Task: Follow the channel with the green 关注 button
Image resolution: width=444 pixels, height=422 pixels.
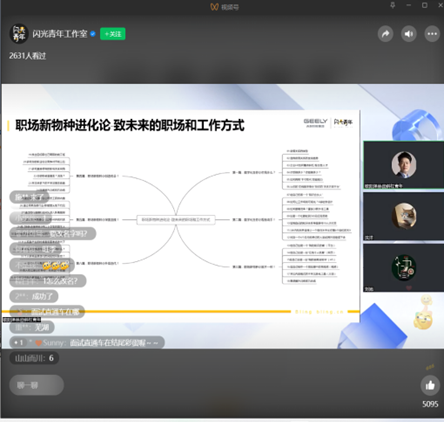Action: [113, 34]
